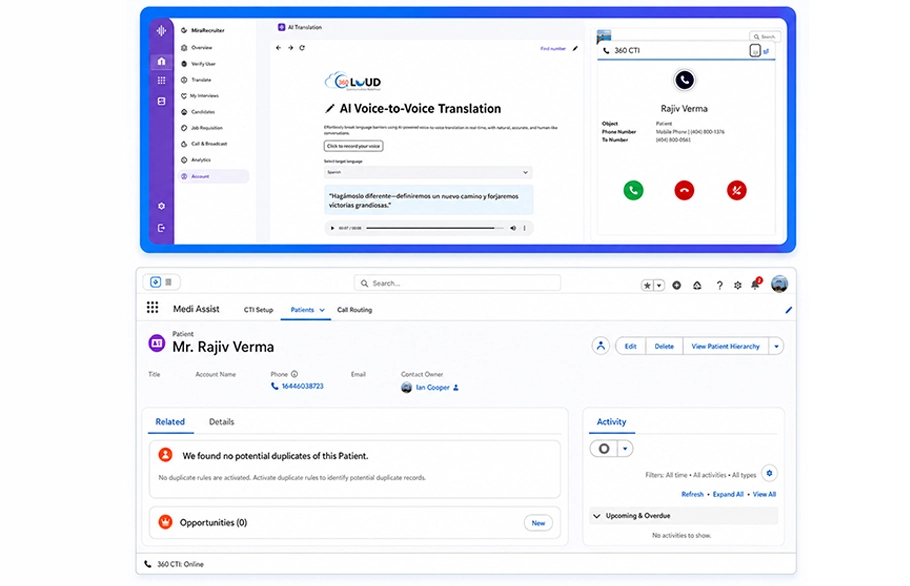
Task: Switch to the Details tab
Action: click(x=221, y=422)
